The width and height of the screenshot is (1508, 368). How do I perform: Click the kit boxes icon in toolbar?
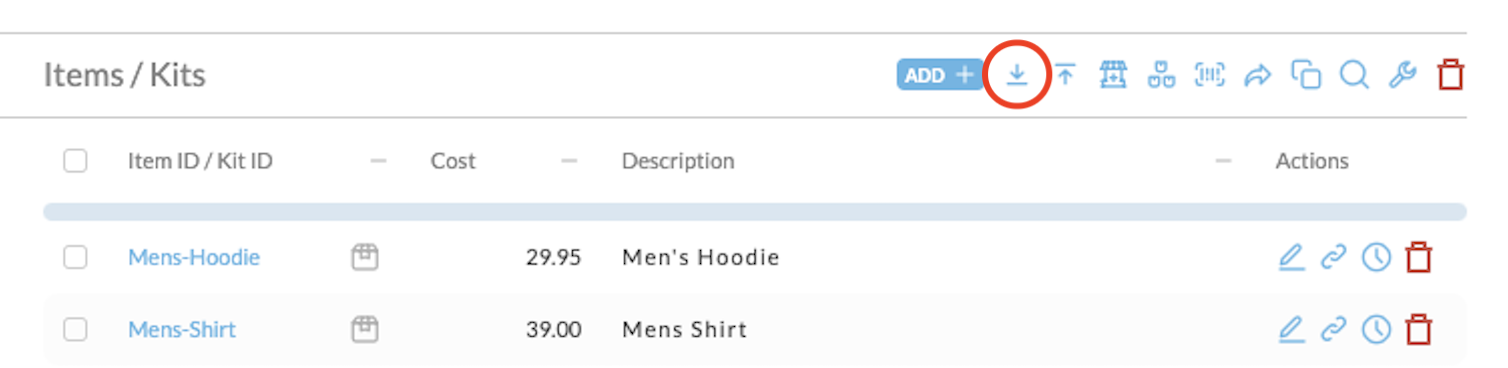pyautogui.click(x=1161, y=75)
